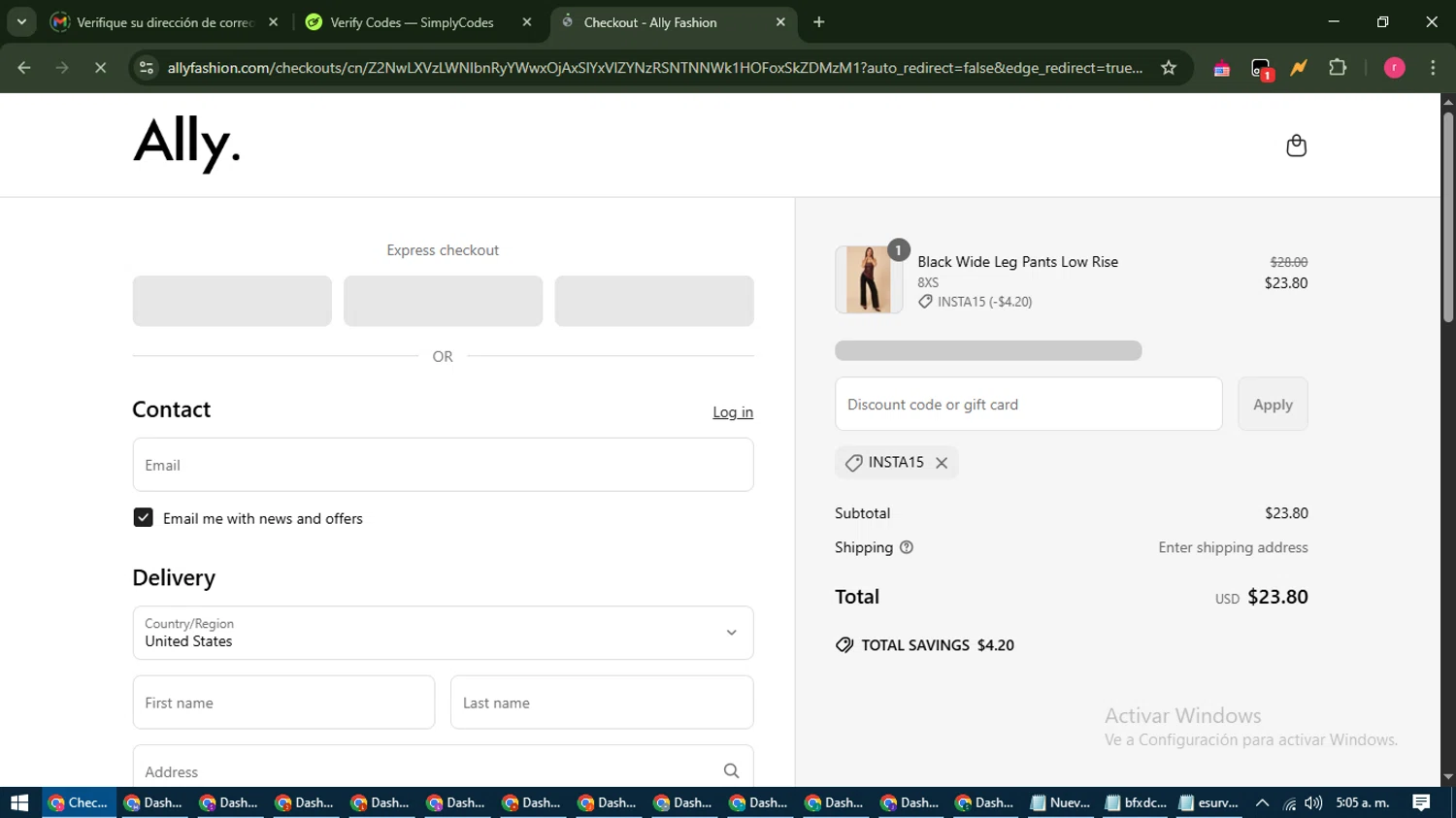Click the first toolbar extension icon
This screenshot has width=1456, height=818.
[1222, 68]
